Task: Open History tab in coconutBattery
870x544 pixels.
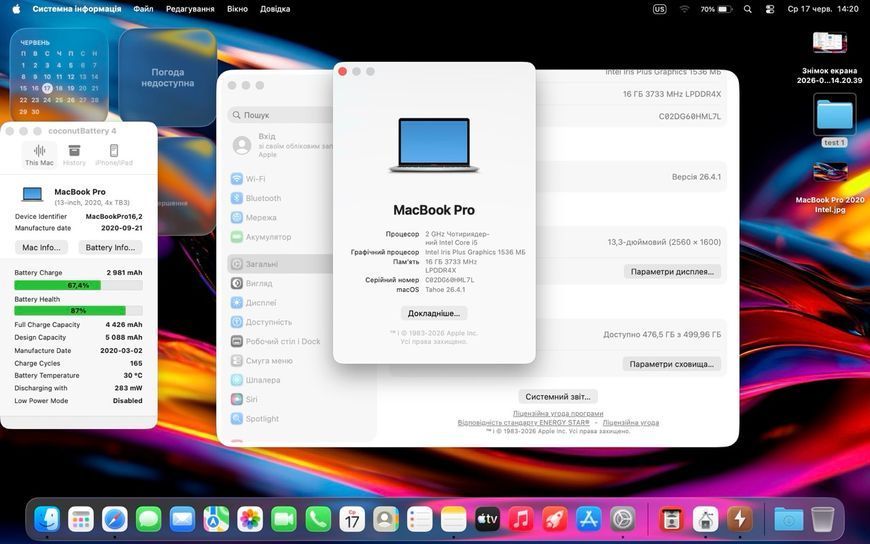Action: 74,155
